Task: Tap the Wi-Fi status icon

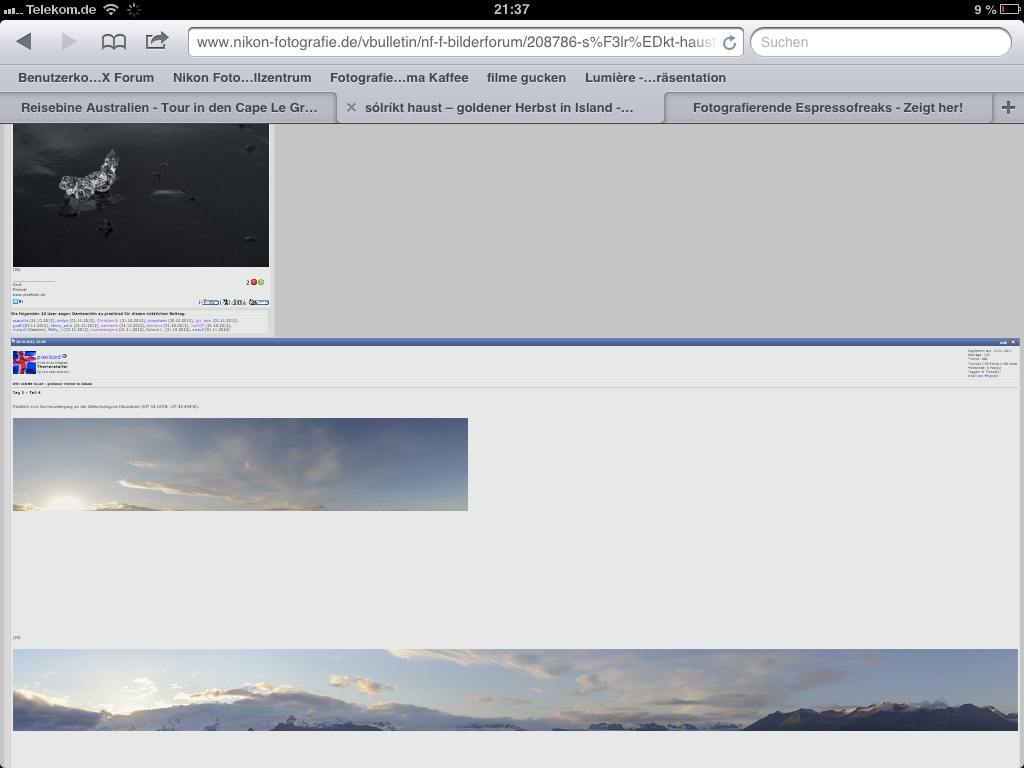Action: pos(112,9)
